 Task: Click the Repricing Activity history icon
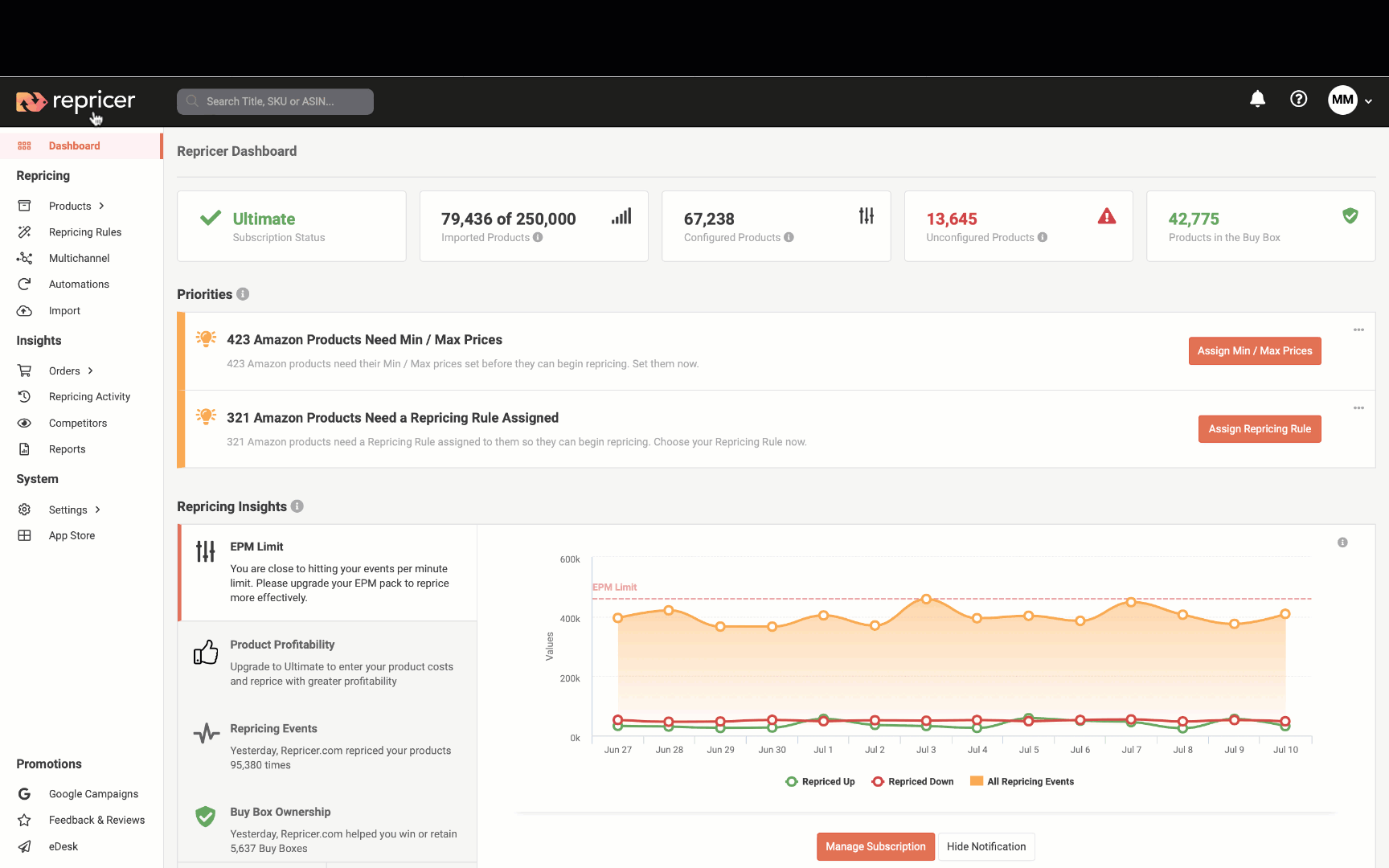[x=24, y=397]
